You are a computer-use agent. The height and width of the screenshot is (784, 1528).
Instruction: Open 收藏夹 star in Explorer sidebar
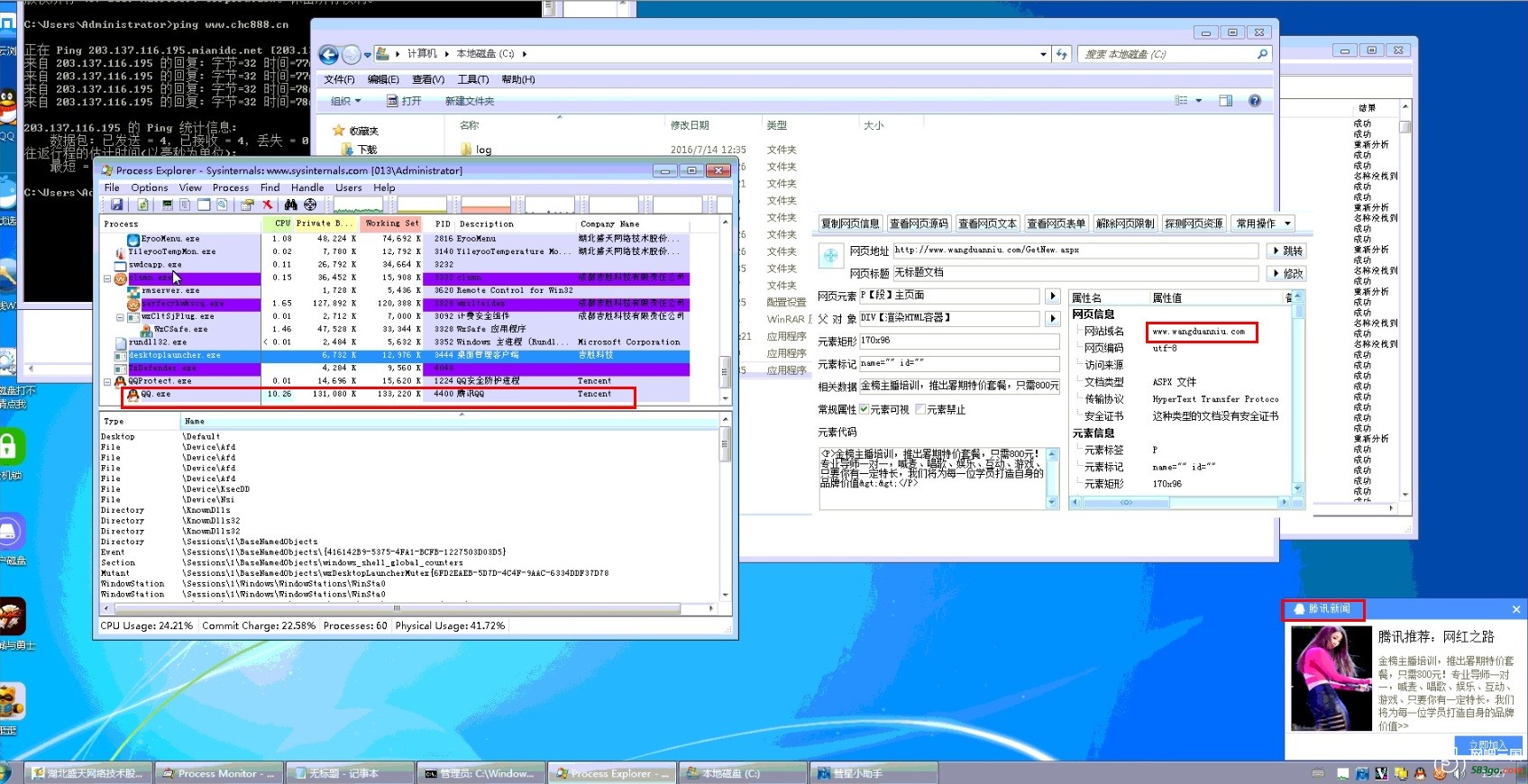tap(339, 131)
